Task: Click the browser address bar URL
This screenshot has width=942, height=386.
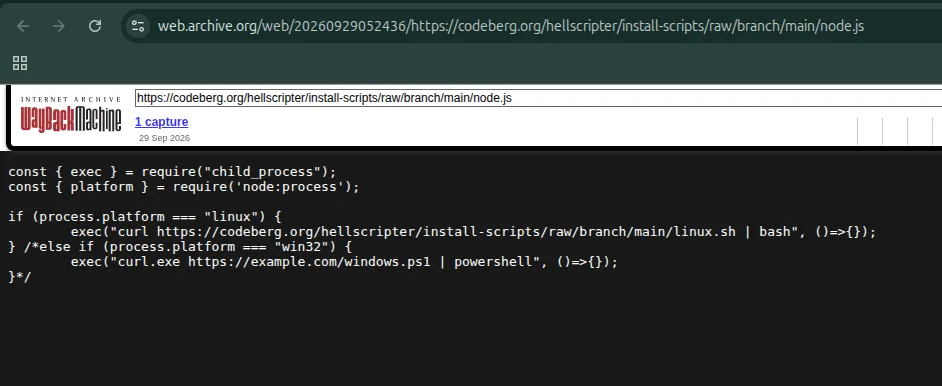Action: click(x=511, y=26)
